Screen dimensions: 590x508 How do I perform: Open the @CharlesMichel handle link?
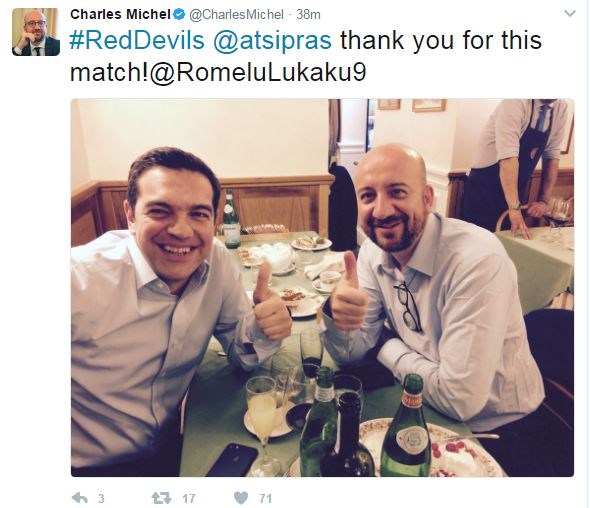click(x=236, y=15)
